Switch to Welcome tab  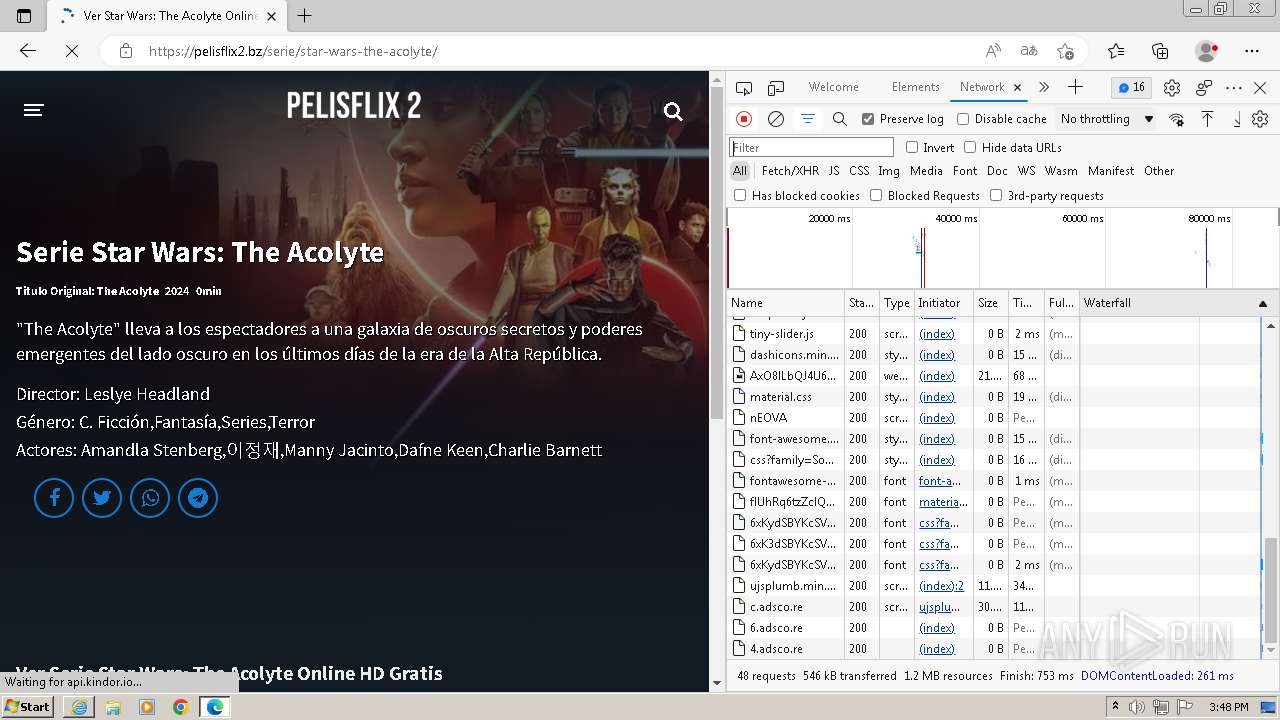coord(834,87)
